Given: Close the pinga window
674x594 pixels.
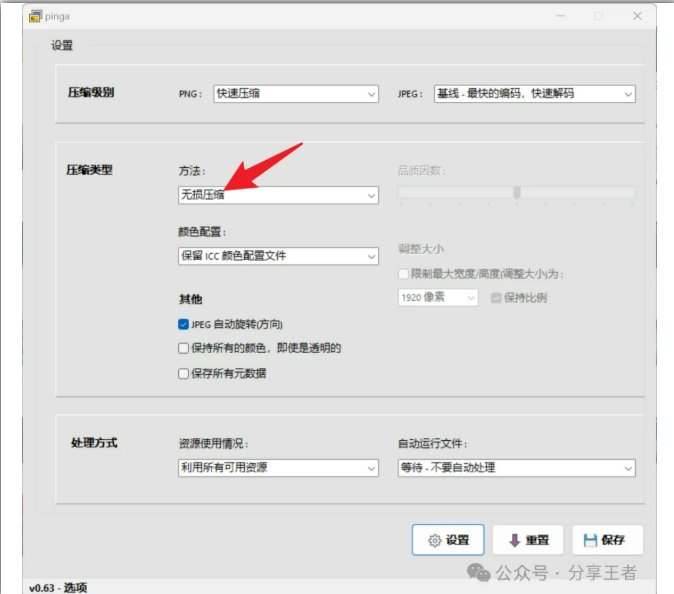Looking at the screenshot, I should pyautogui.click(x=638, y=16).
